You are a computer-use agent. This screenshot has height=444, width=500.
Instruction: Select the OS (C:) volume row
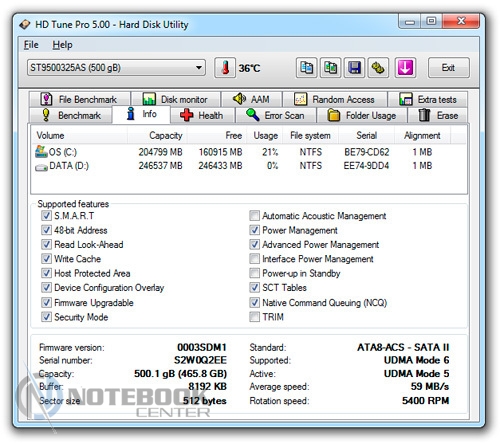point(248,152)
